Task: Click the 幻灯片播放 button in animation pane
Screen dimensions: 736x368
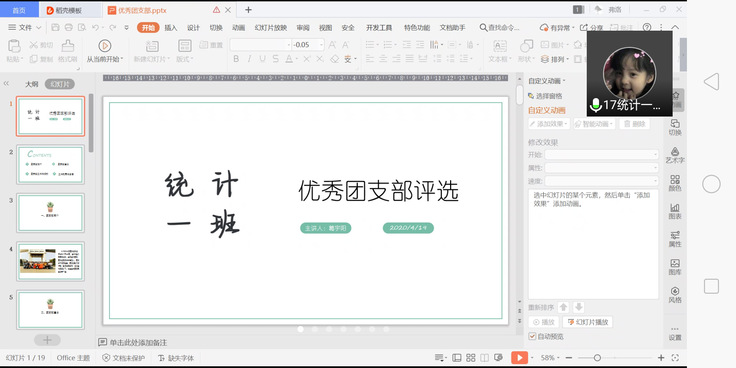Action: (x=588, y=322)
